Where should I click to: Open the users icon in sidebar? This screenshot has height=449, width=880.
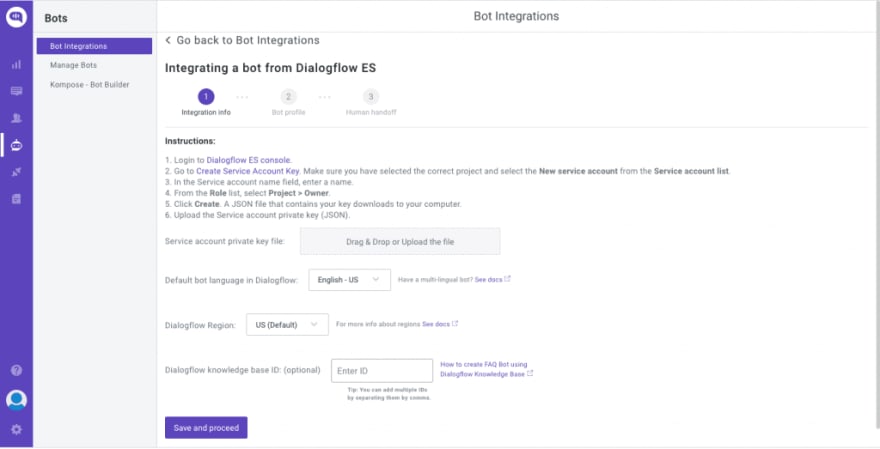[x=16, y=118]
